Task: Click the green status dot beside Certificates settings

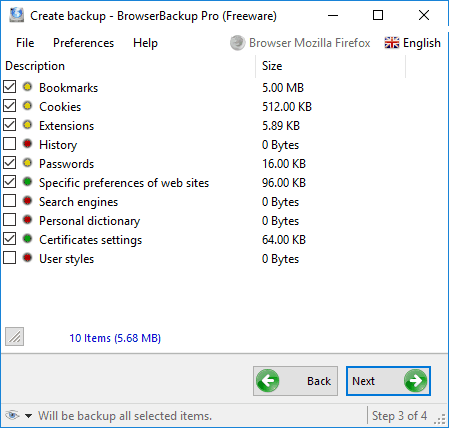Action: click(27, 239)
